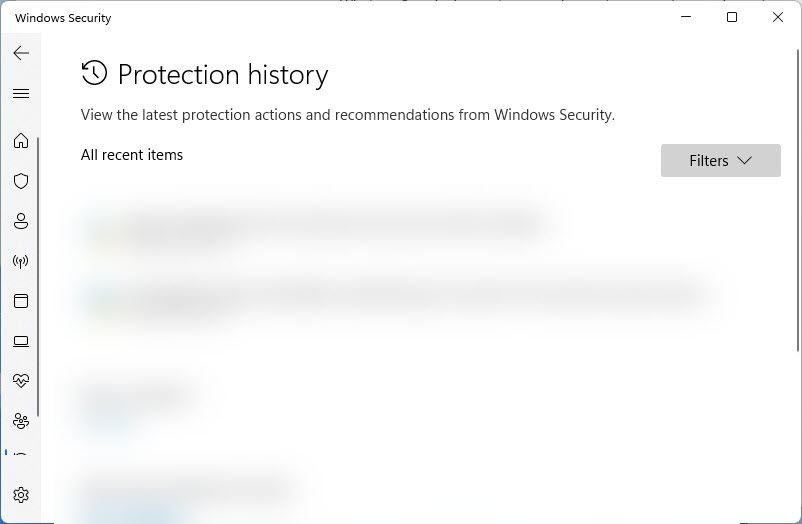
Task: Open Family options people icon
Action: (x=21, y=421)
